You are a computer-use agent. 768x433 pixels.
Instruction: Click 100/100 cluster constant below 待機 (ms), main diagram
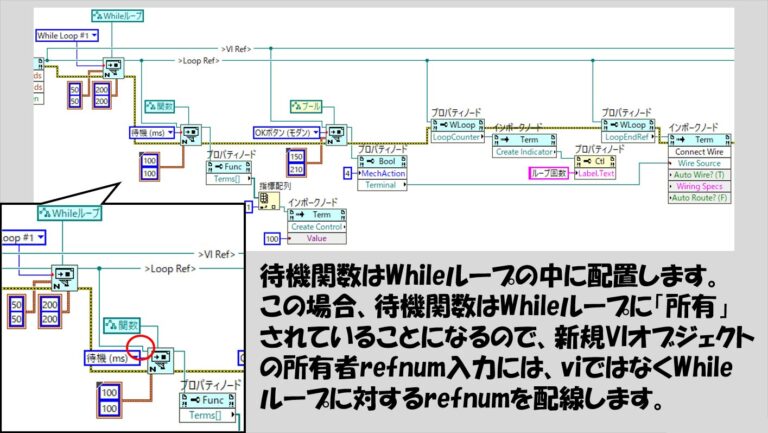149,167
